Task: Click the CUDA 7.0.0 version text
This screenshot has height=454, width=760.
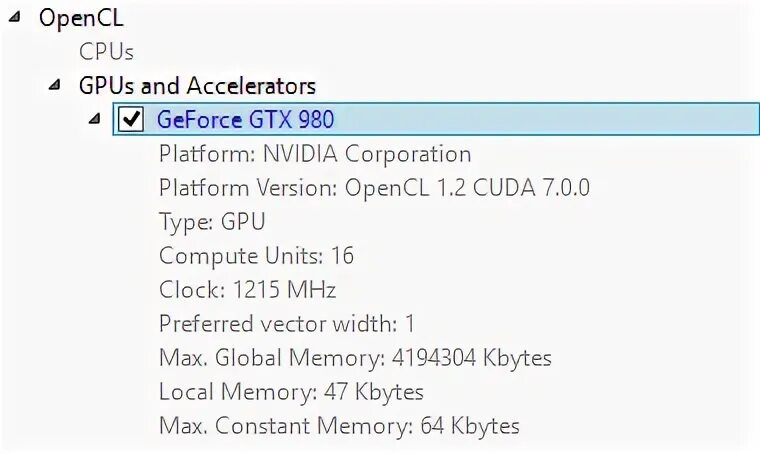Action: pos(545,188)
